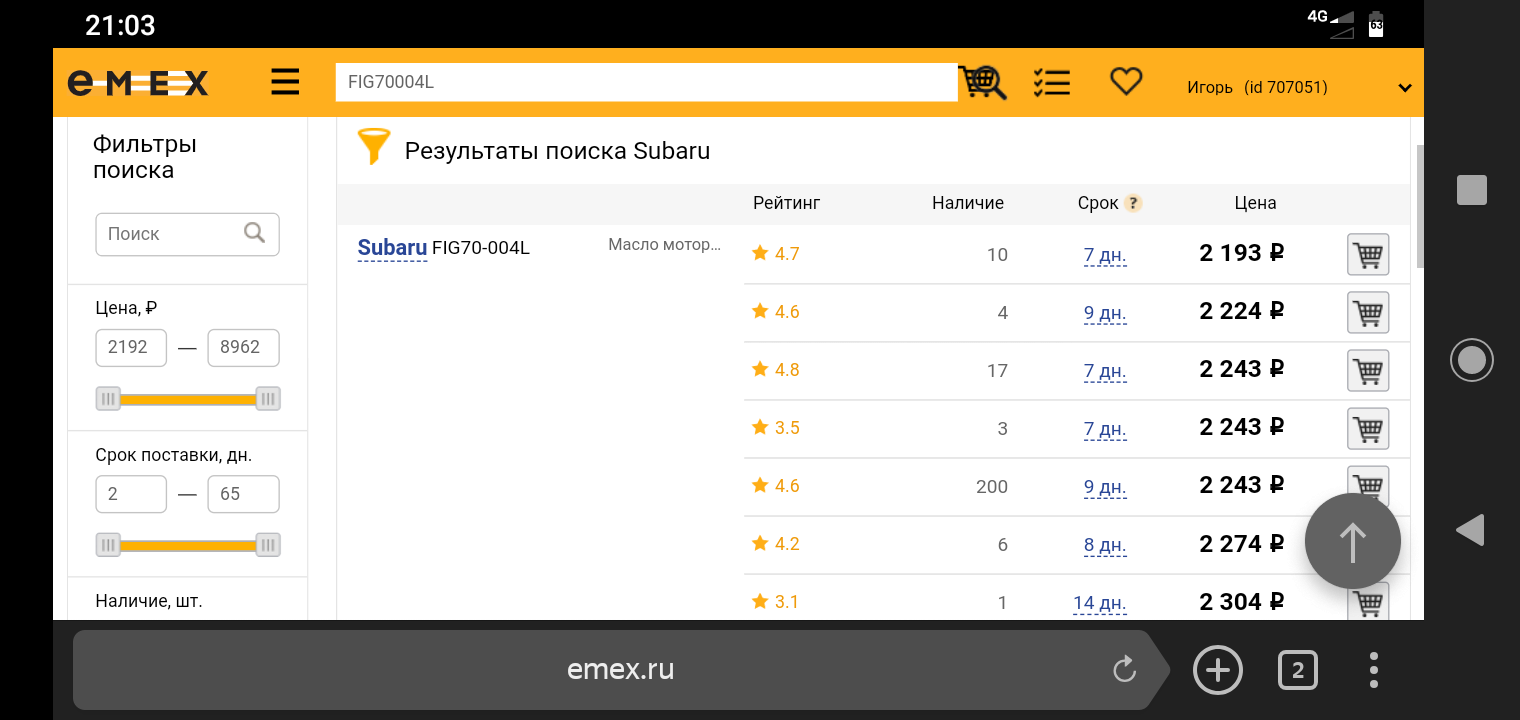
Task: Open the checklist orders icon
Action: tap(1051, 82)
